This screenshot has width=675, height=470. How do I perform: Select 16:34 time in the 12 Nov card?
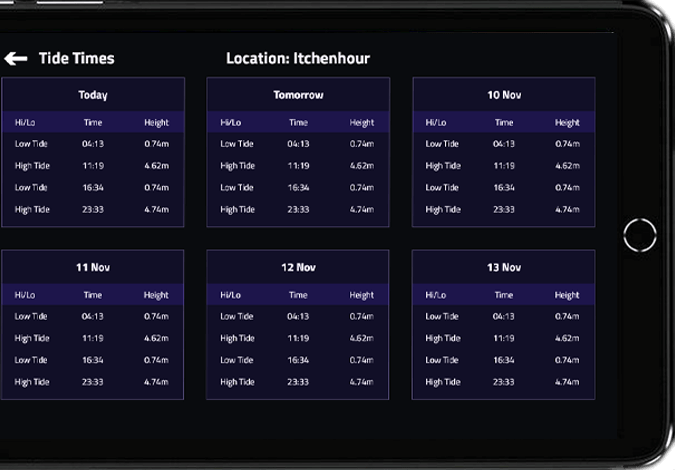tap(298, 360)
